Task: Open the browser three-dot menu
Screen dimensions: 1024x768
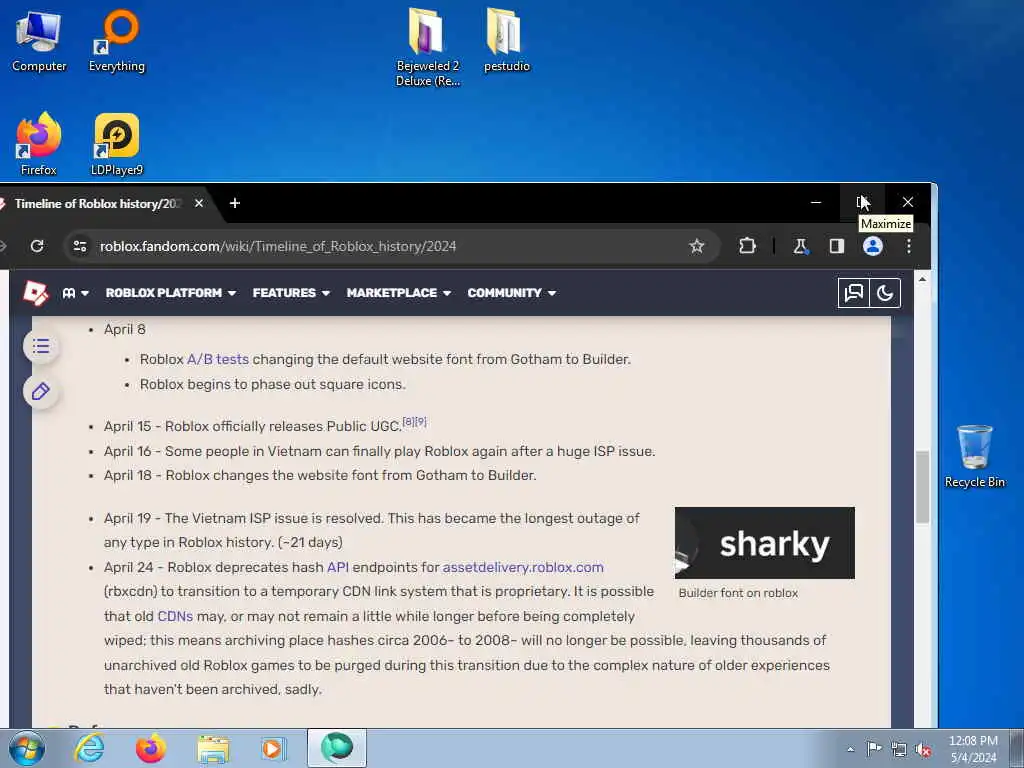Action: (908, 246)
